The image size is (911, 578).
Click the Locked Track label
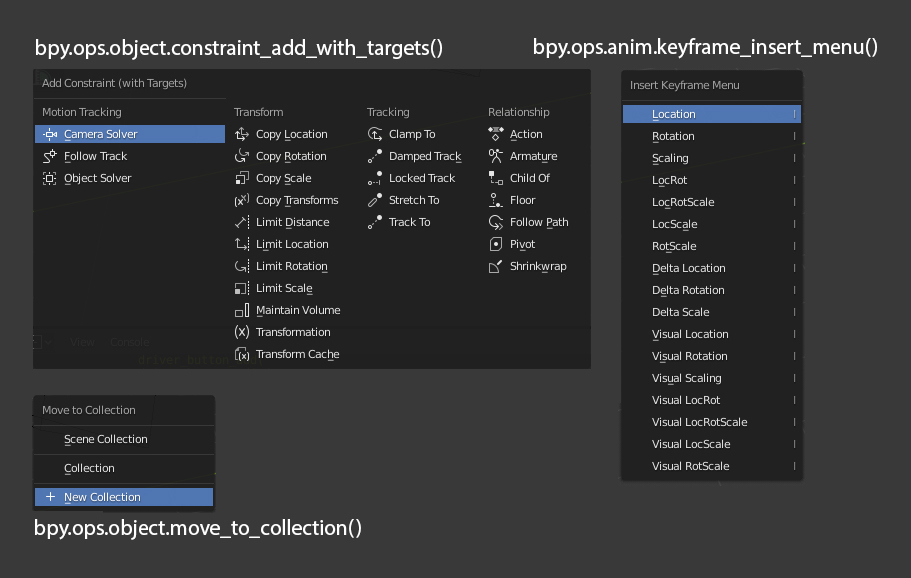(x=422, y=178)
